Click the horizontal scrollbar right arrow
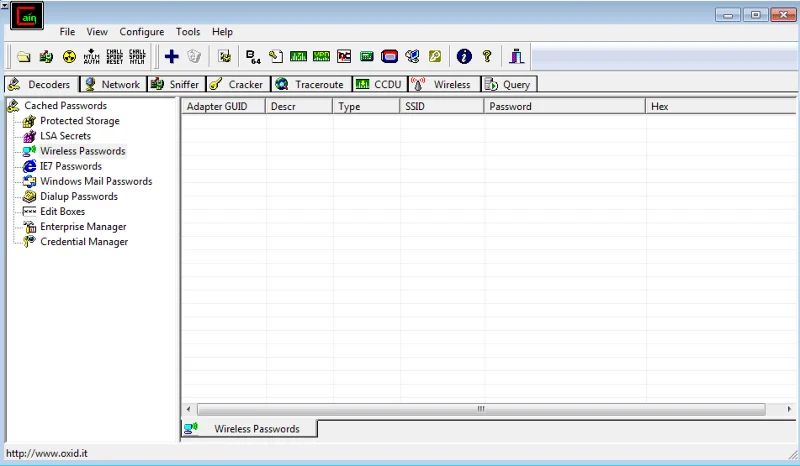 789,409
